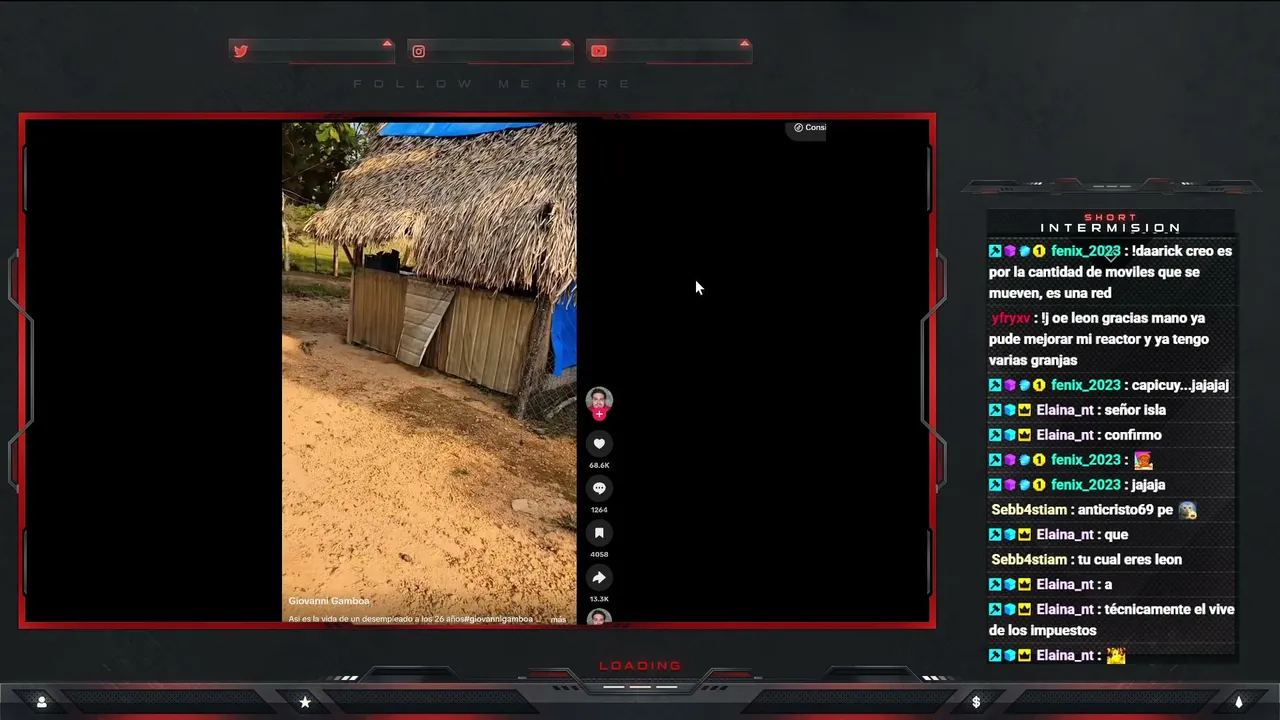
Task: Click the crown badge beside 'Elaina_nt : señor isla'
Action: point(1024,410)
